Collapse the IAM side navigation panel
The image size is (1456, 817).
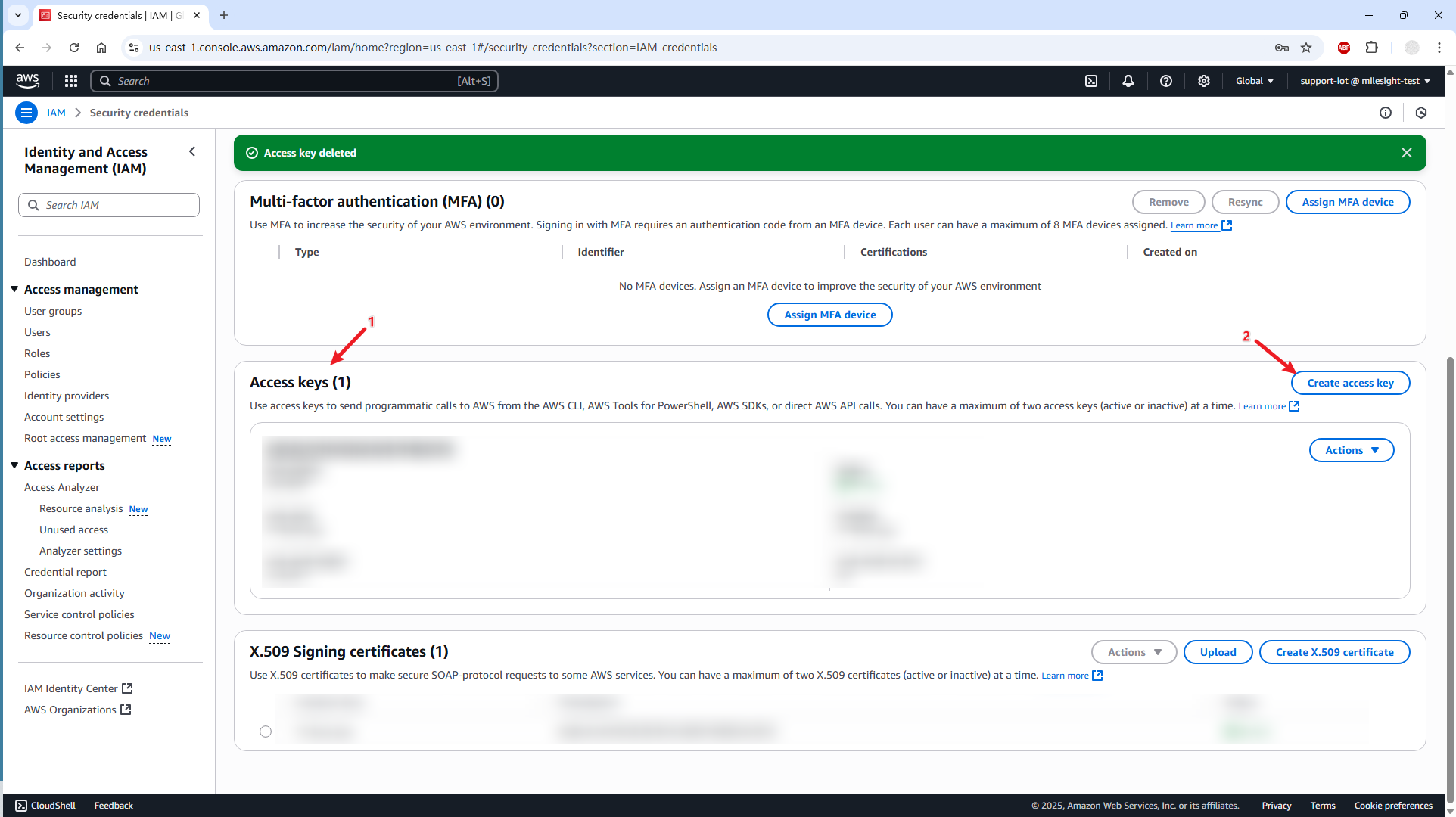[192, 151]
